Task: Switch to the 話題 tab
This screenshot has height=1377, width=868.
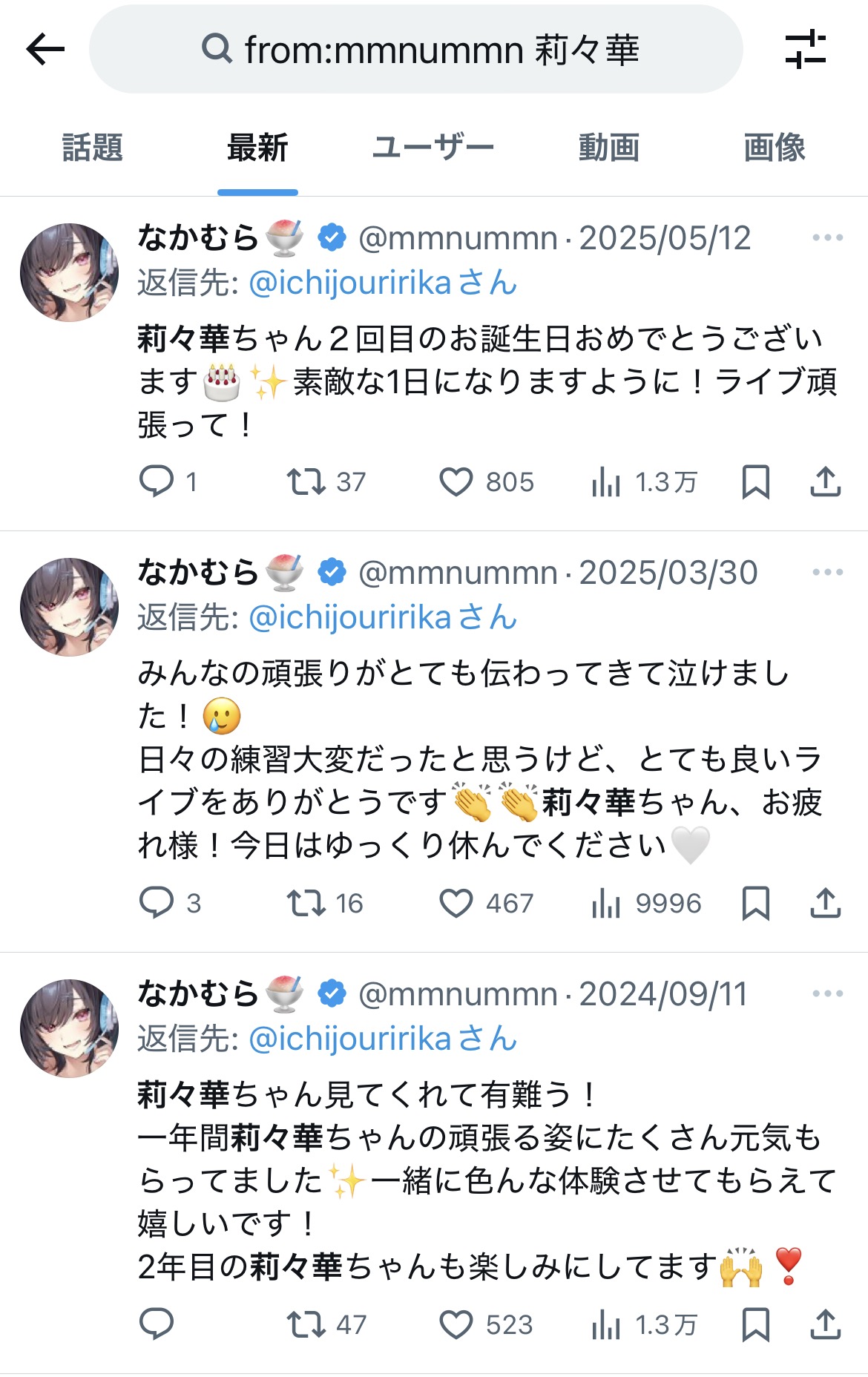Action: (x=93, y=148)
